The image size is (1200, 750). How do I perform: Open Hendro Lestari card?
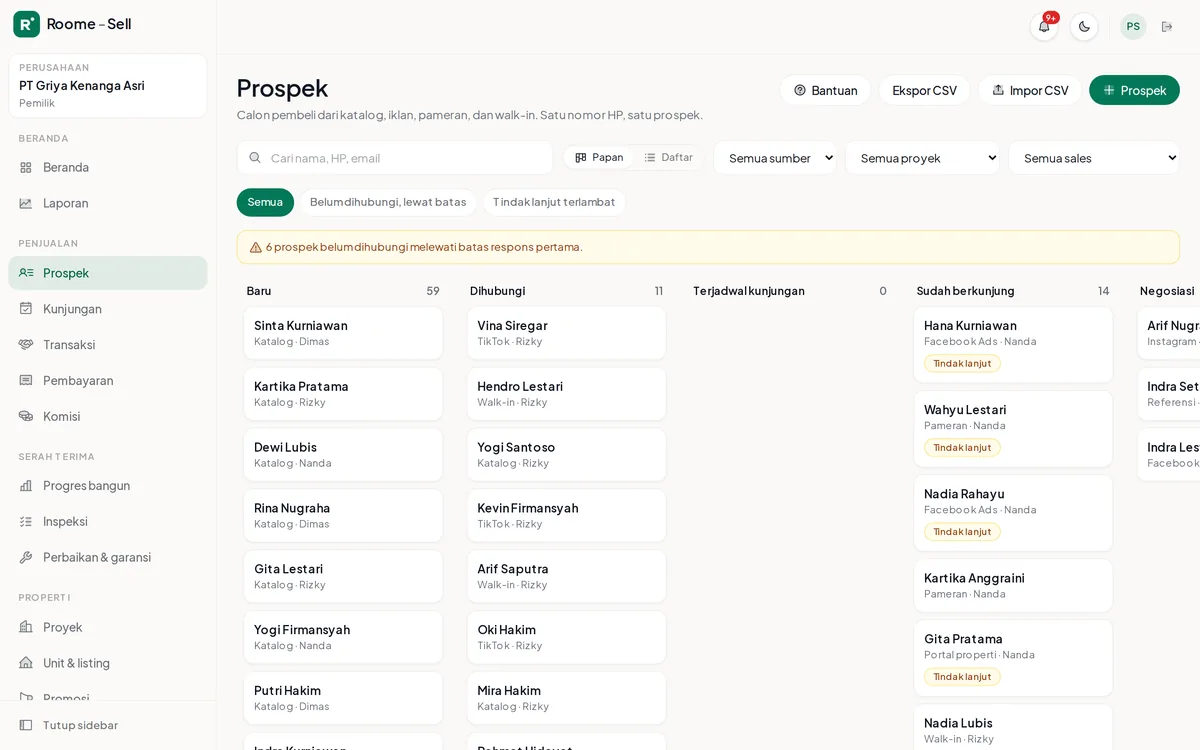[566, 394]
